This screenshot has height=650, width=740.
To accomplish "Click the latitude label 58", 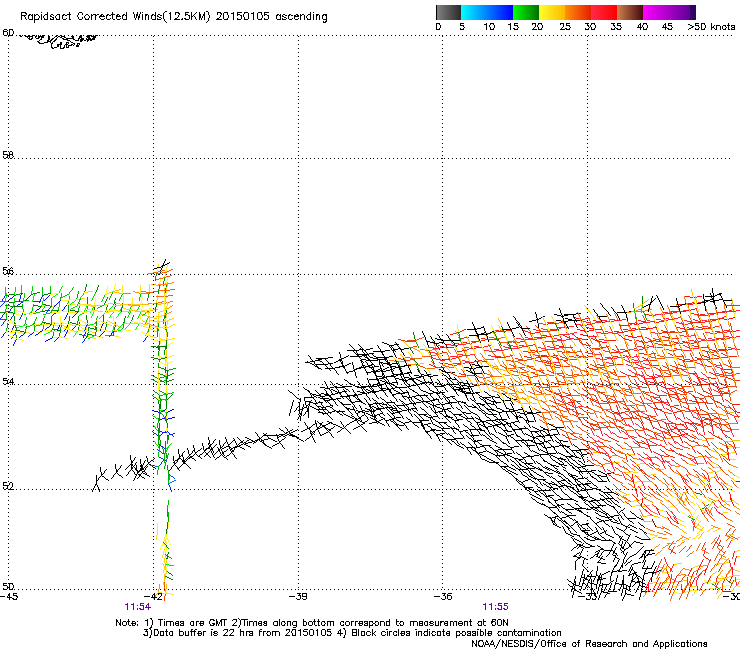I will pos(8,155).
